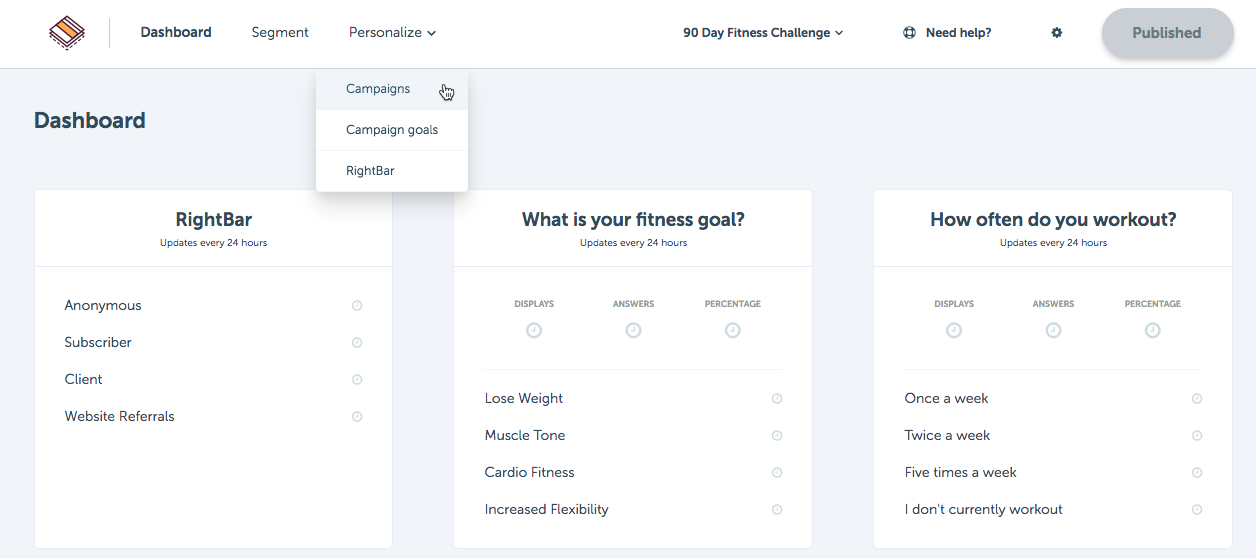Image resolution: width=1256 pixels, height=558 pixels.
Task: Choose Campaign goals menu entry
Action: point(392,130)
